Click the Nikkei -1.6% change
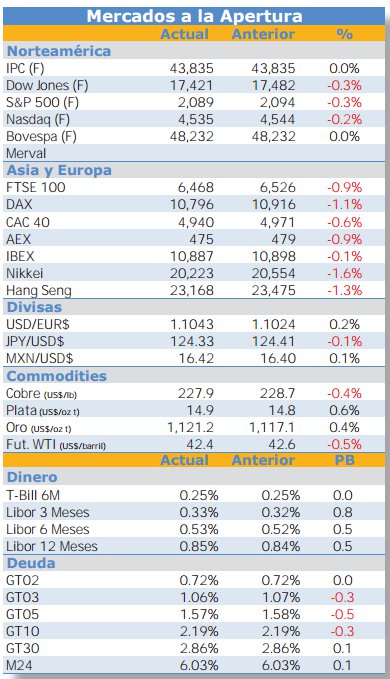Image resolution: width=390 pixels, height=679 pixels. click(344, 273)
